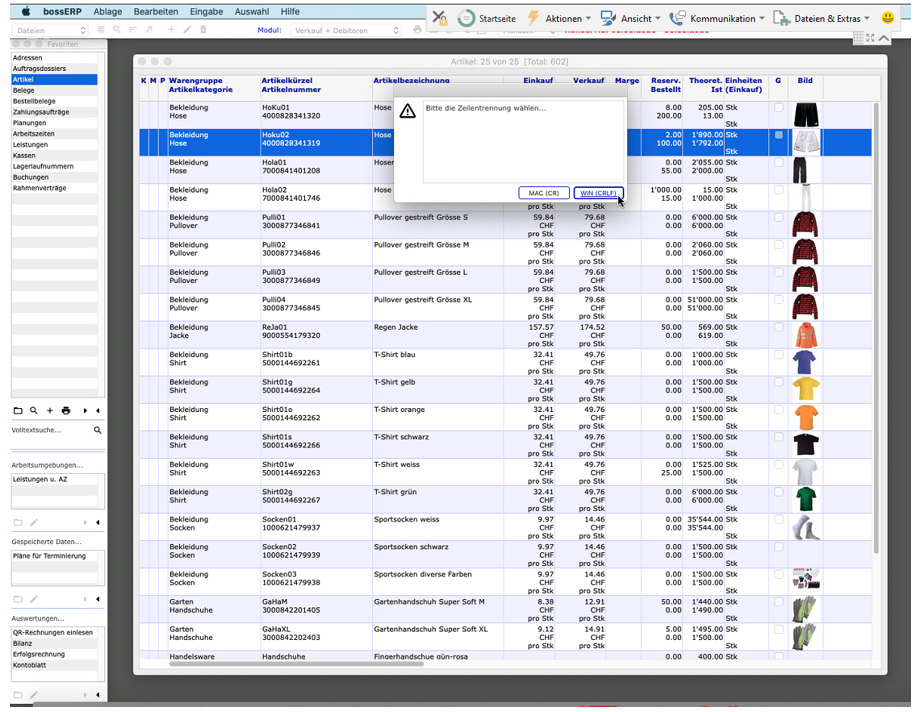Click the Startseite home icon
The image size is (915, 712).
pyautogui.click(x=466, y=18)
